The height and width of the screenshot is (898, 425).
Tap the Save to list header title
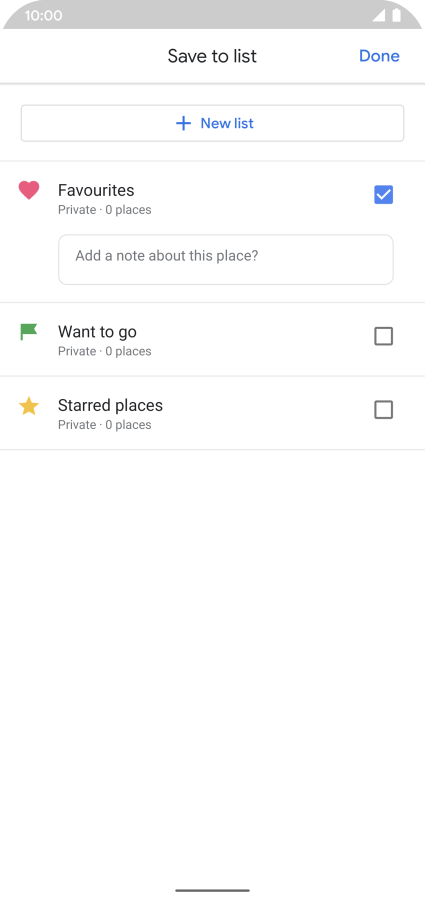(212, 56)
